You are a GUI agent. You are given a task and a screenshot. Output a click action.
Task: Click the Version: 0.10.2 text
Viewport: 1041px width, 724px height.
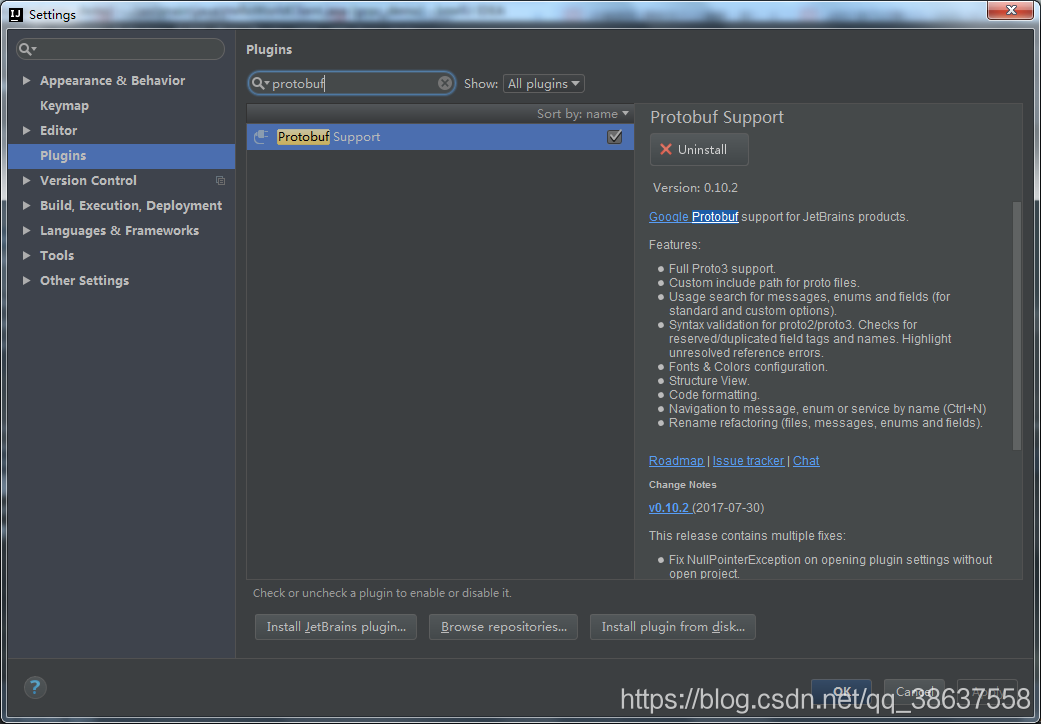(695, 188)
